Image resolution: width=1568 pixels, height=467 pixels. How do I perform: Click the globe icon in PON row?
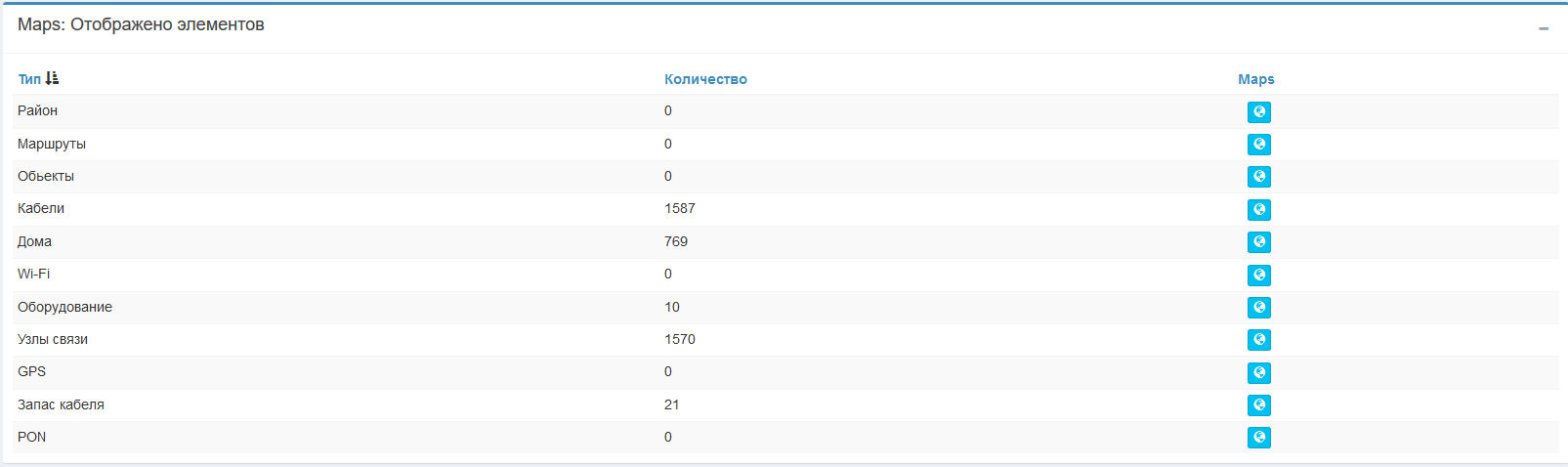coord(1259,438)
